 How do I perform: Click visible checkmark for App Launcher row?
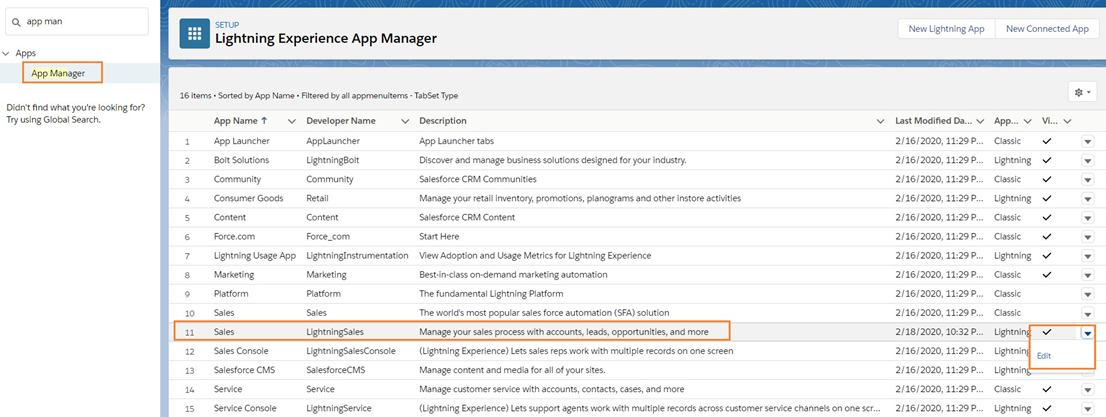1047,141
